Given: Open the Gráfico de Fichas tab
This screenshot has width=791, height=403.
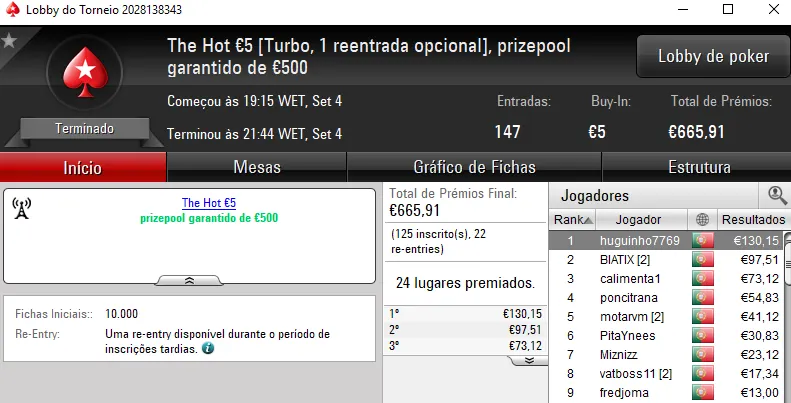Looking at the screenshot, I should click(474, 167).
